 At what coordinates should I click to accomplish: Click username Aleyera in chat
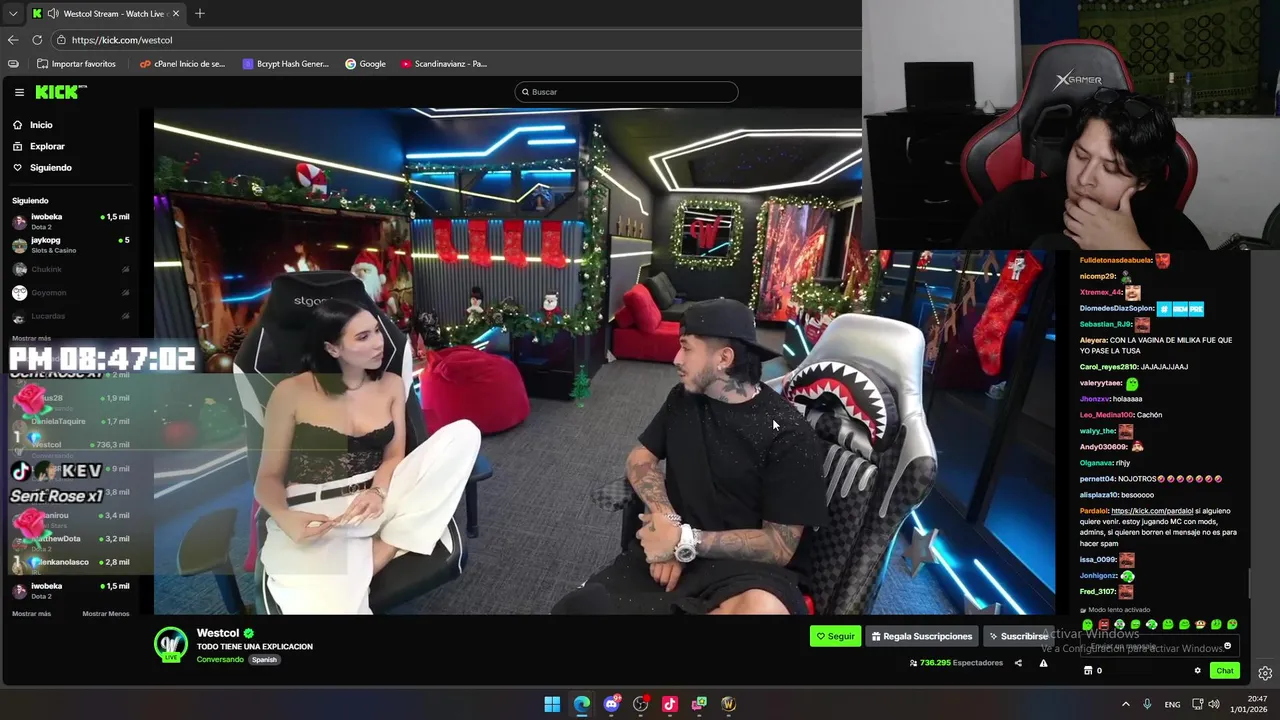(1093, 340)
